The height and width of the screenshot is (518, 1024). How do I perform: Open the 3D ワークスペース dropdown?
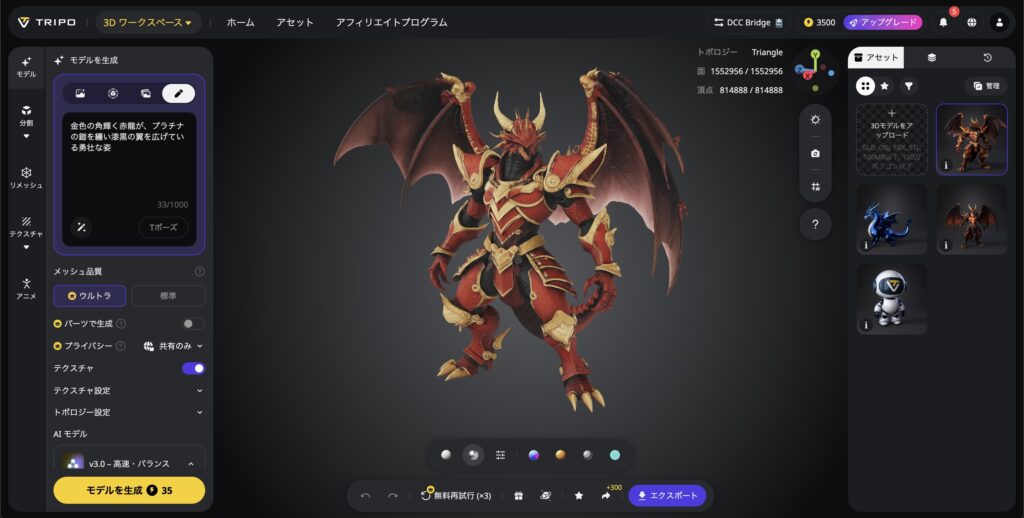pyautogui.click(x=148, y=22)
